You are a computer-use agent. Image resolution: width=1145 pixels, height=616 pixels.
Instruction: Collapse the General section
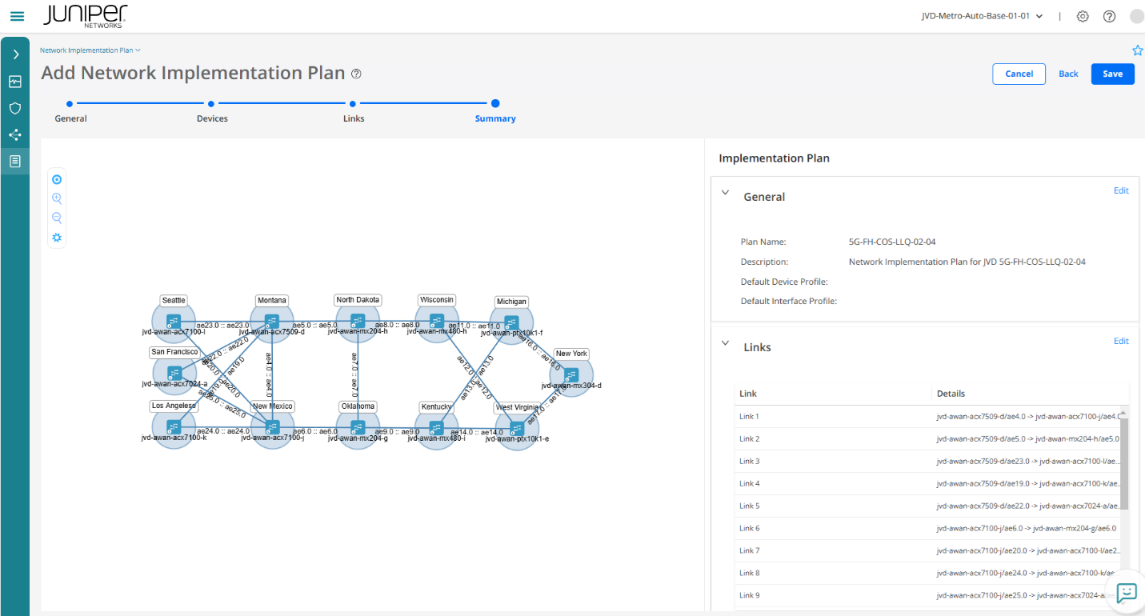(x=726, y=196)
